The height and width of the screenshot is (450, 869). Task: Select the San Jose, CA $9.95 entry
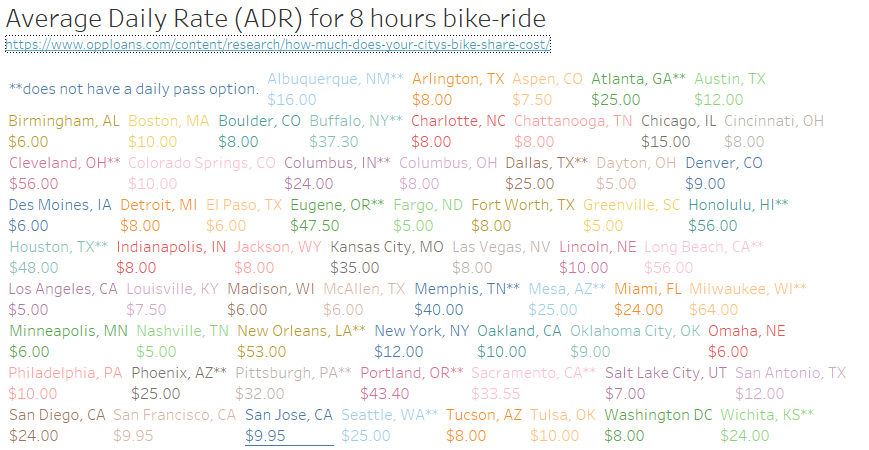pos(289,425)
